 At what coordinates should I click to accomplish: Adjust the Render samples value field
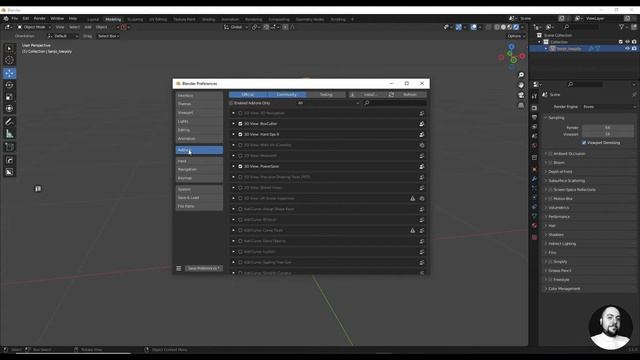click(608, 128)
